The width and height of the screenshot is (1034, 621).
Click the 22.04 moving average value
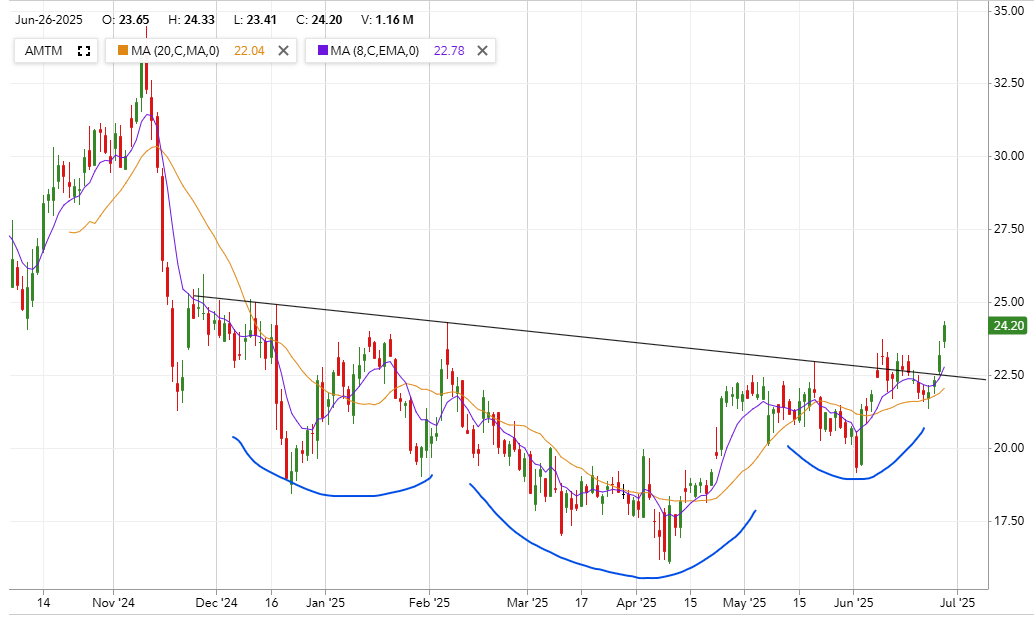[249, 51]
